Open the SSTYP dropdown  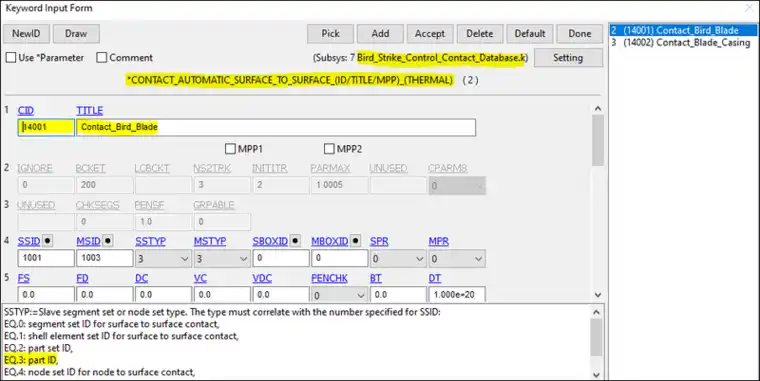pyautogui.click(x=163, y=258)
